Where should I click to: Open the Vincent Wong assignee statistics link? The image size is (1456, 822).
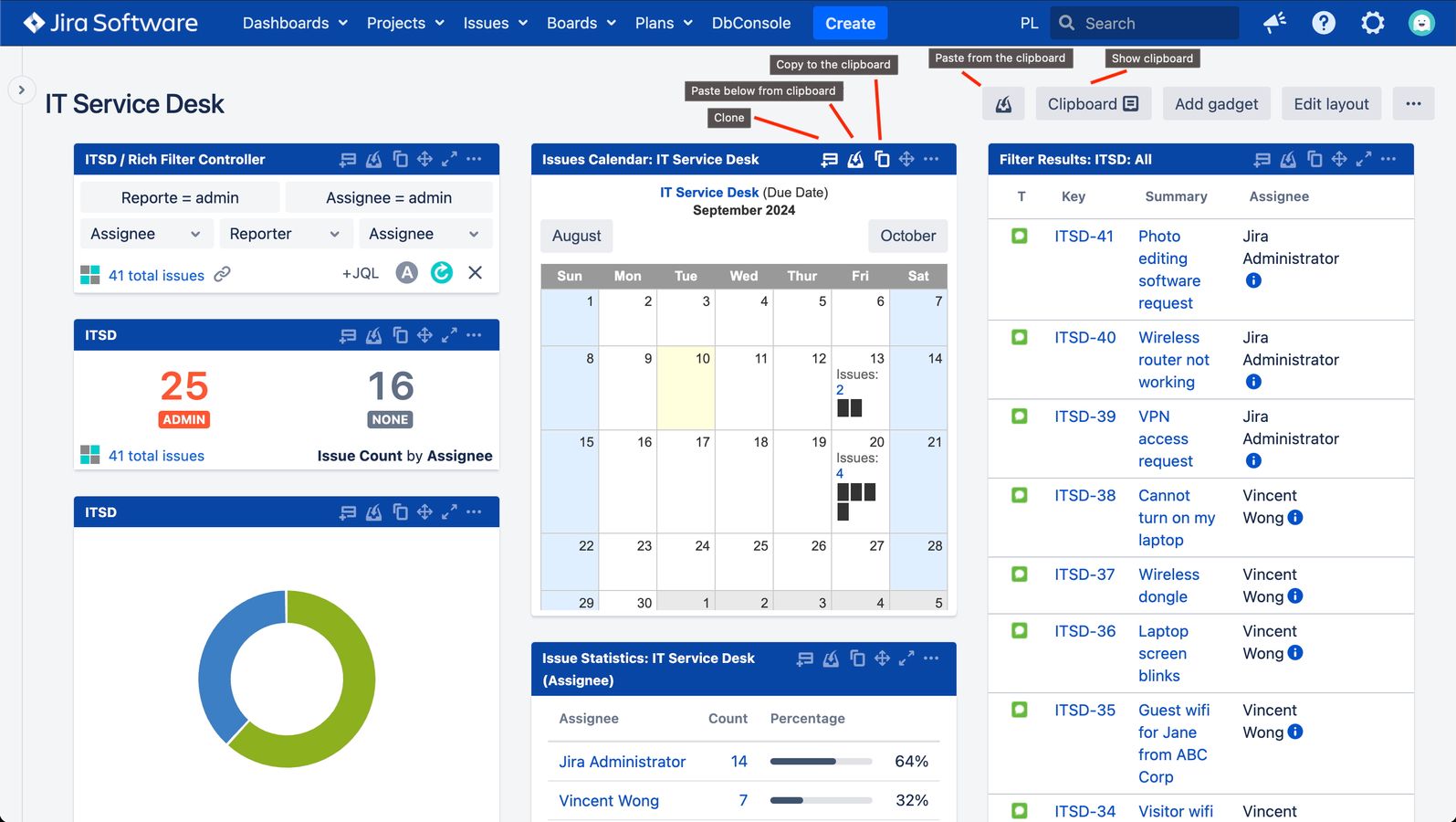(609, 801)
